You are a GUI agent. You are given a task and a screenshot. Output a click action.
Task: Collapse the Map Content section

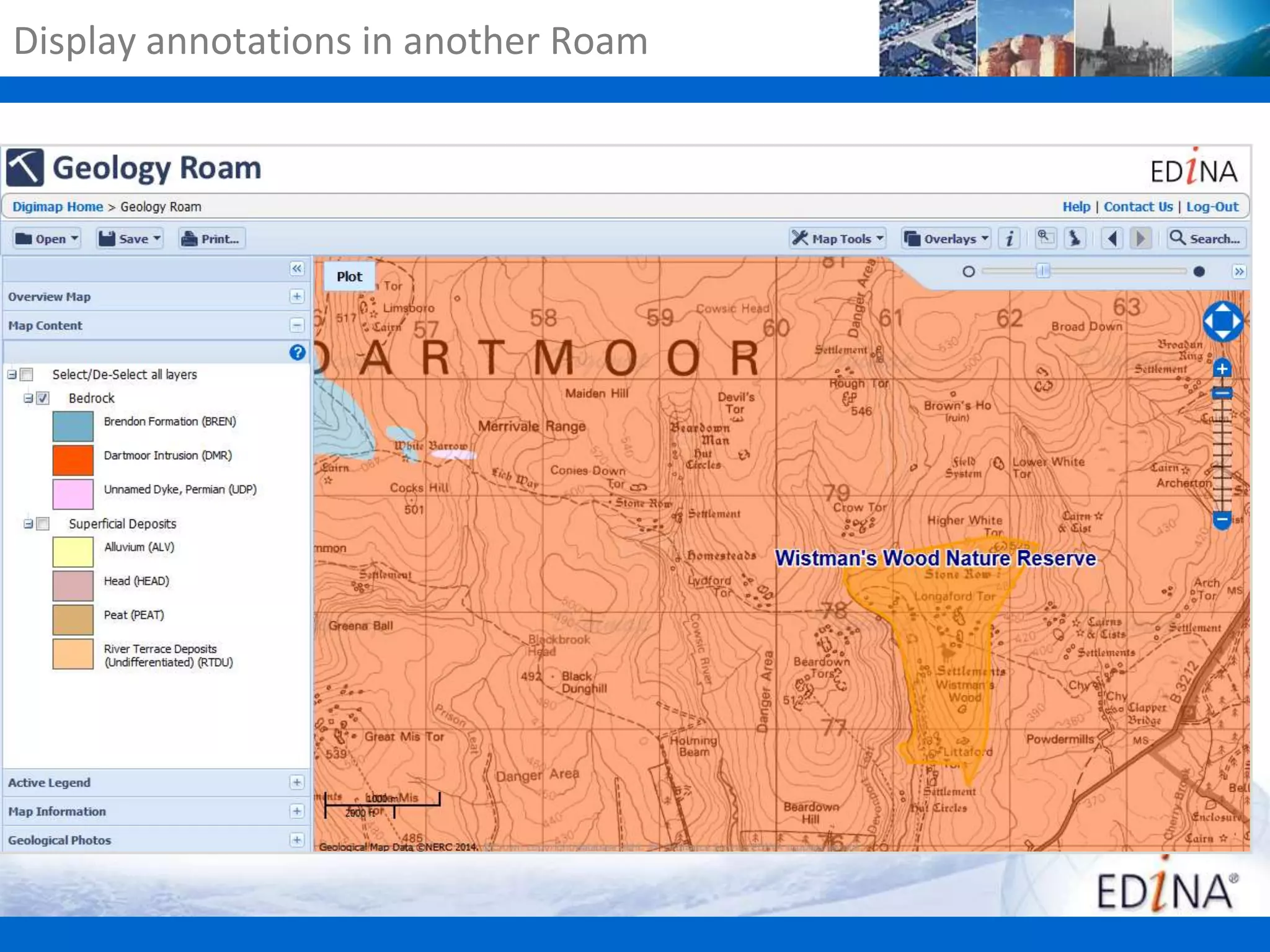pos(297,325)
